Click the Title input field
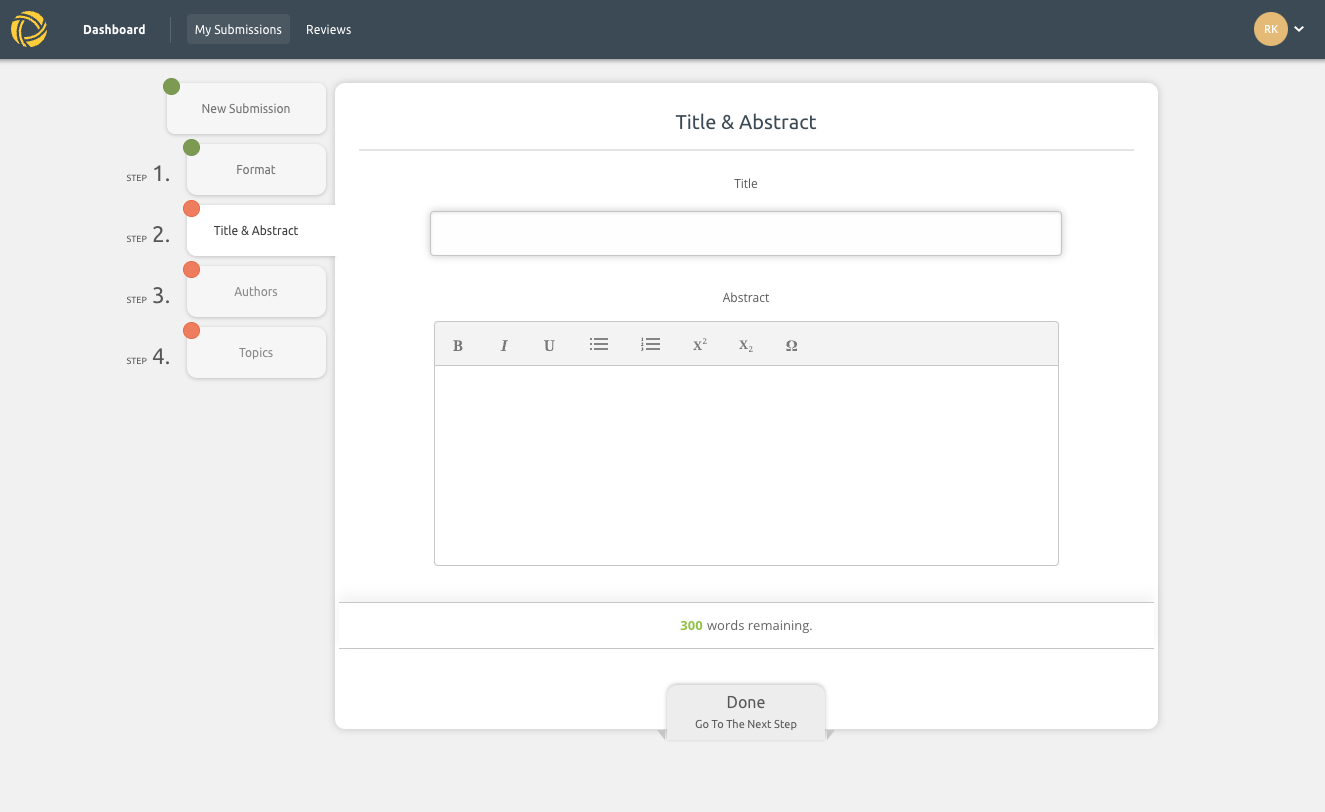 click(x=745, y=234)
